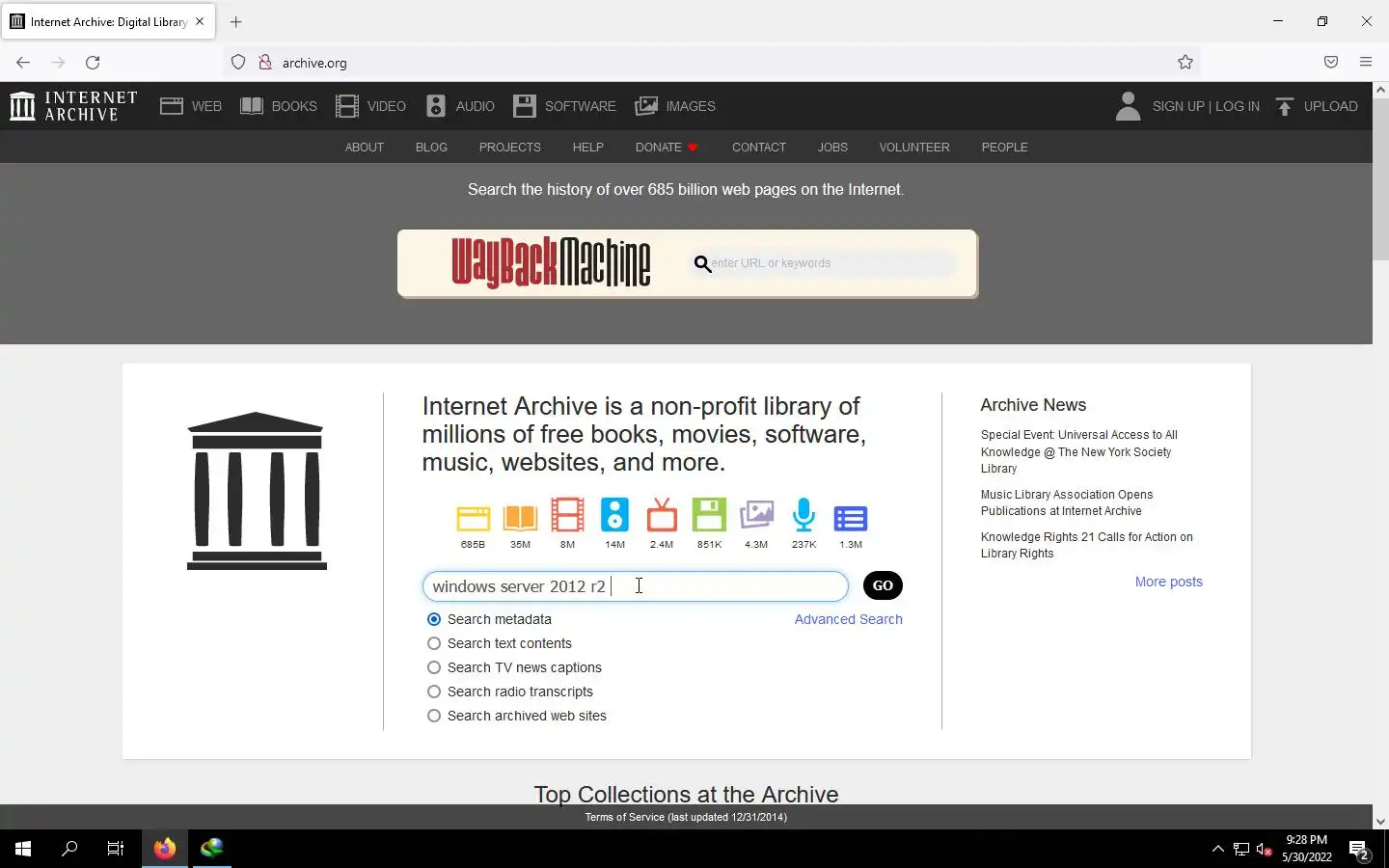The width and height of the screenshot is (1389, 868).
Task: Click the page vertical scrollbar thumb
Action: coord(1380,178)
